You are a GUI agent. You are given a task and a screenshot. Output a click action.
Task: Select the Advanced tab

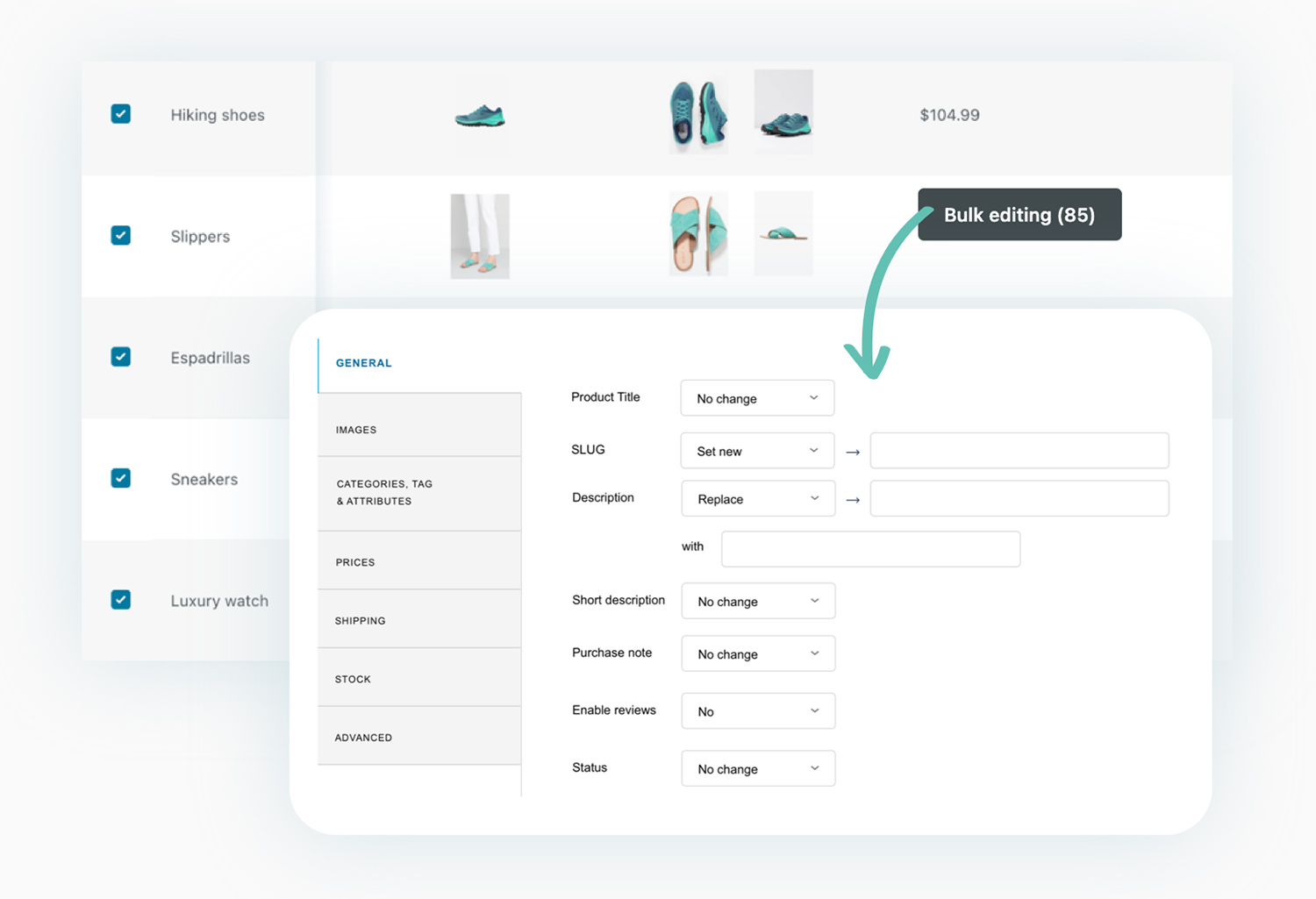[x=363, y=737]
